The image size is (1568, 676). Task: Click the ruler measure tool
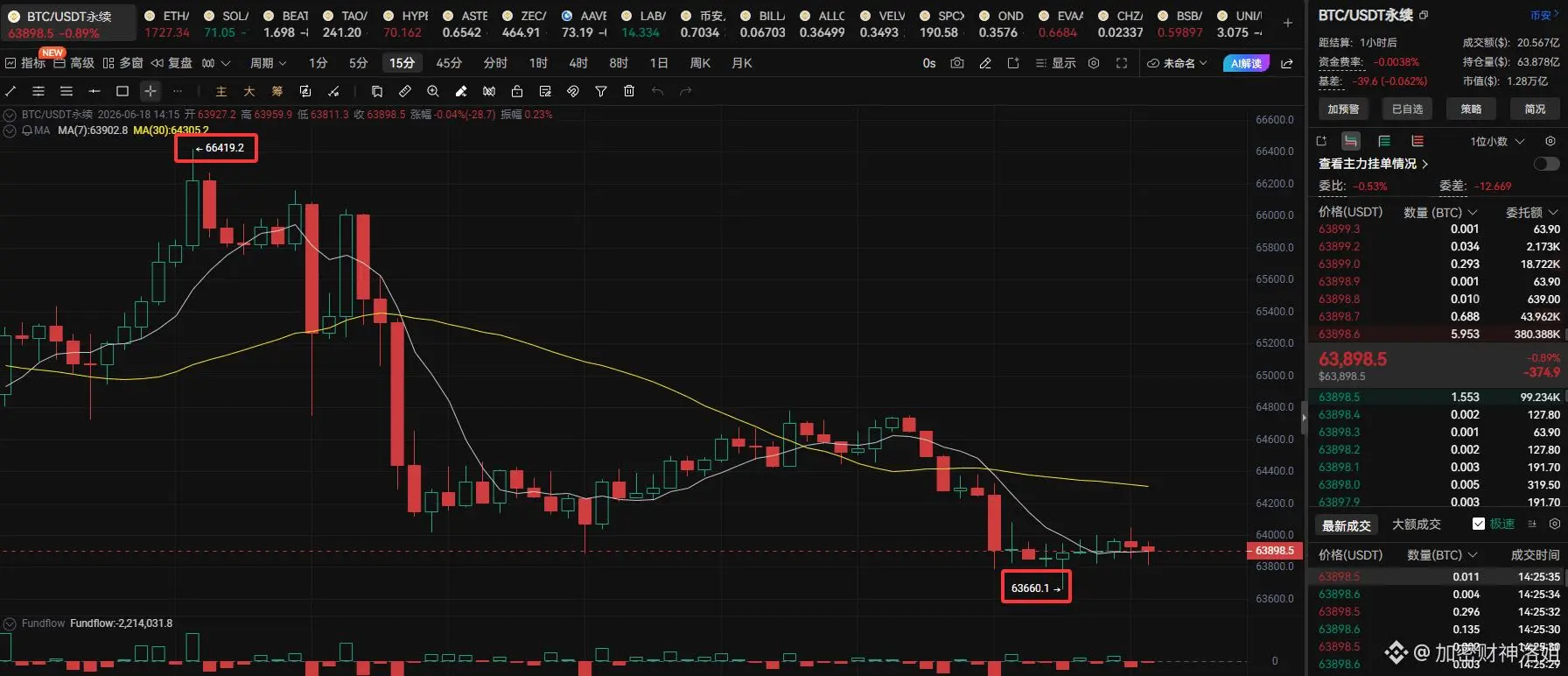coord(405,91)
